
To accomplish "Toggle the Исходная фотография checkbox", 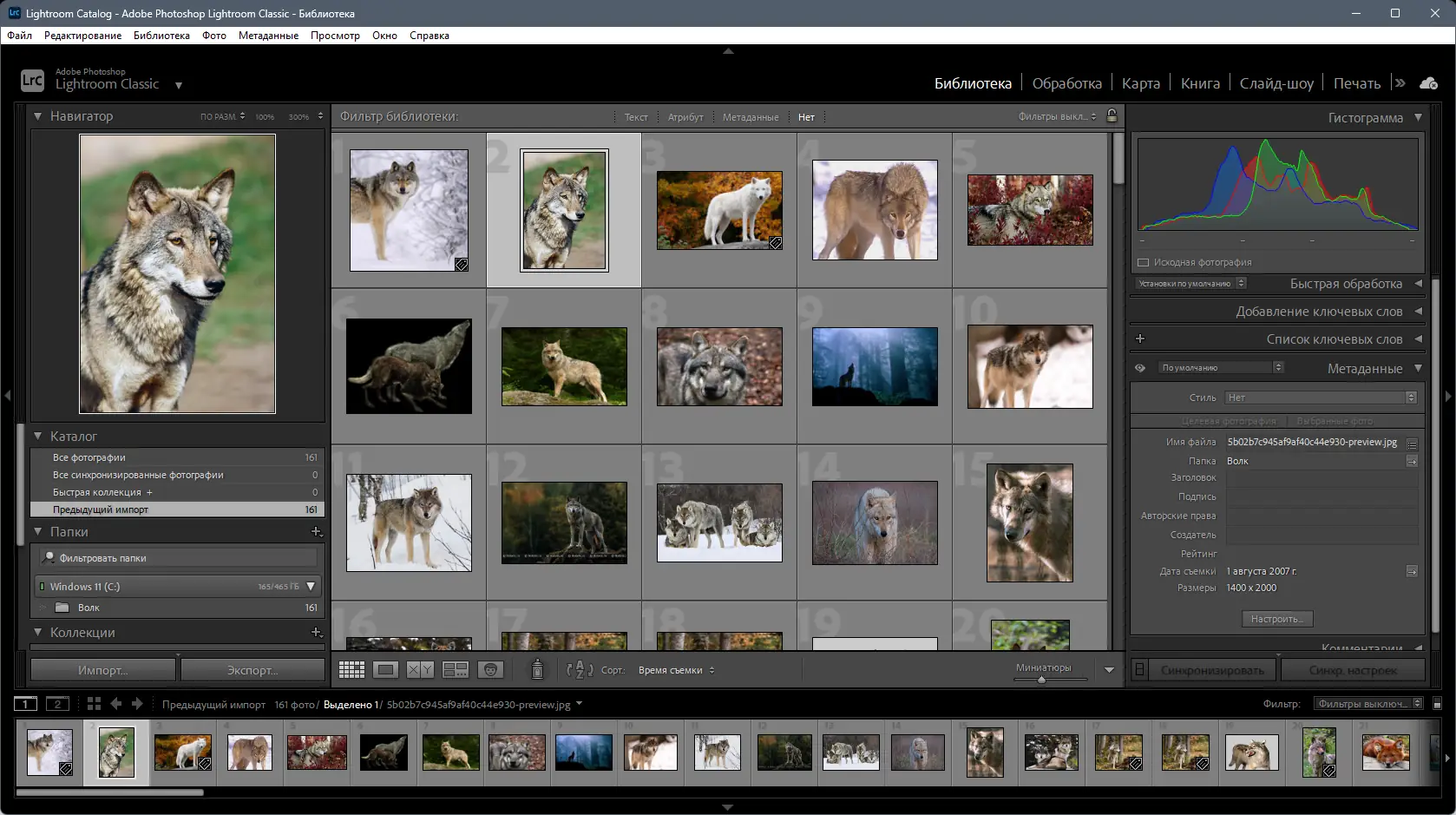I will [x=1144, y=262].
